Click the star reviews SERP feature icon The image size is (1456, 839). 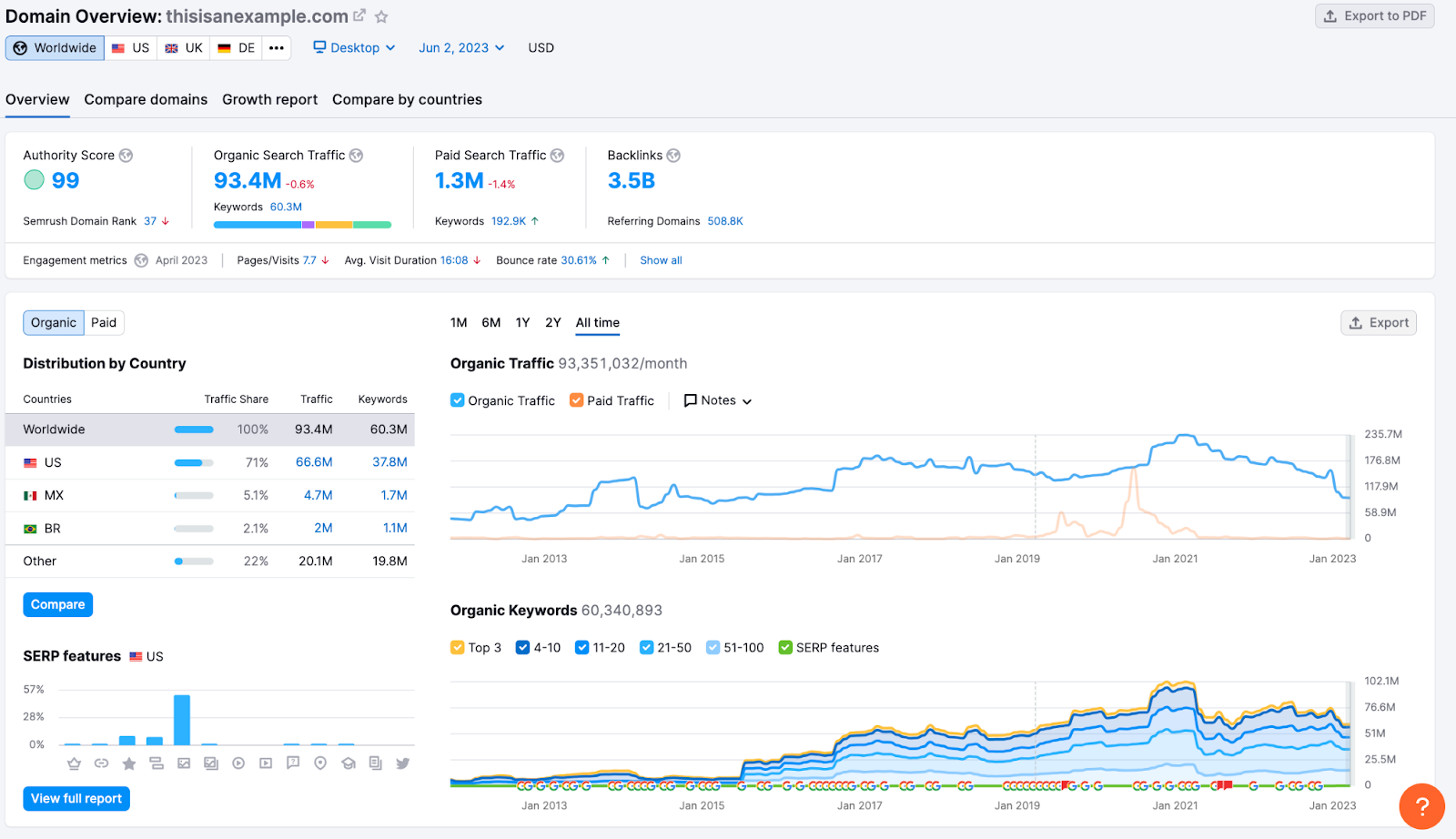coord(129,763)
